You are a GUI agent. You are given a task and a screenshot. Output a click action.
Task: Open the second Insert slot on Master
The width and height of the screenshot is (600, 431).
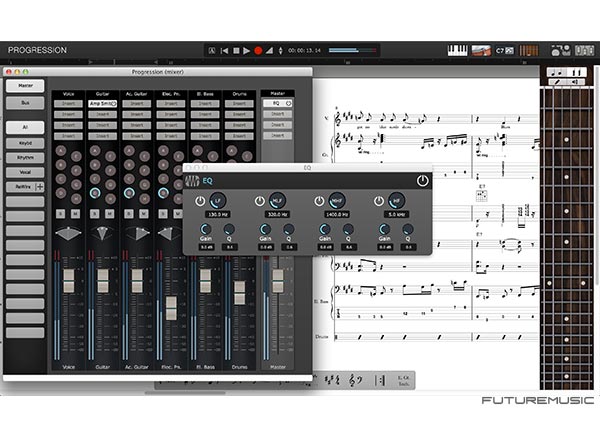(277, 114)
